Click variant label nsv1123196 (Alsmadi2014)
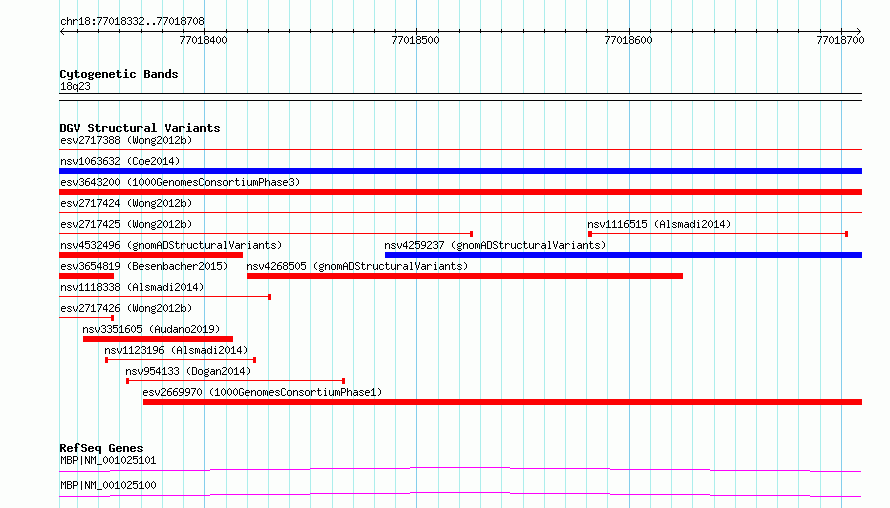890x508 pixels. (x=176, y=350)
